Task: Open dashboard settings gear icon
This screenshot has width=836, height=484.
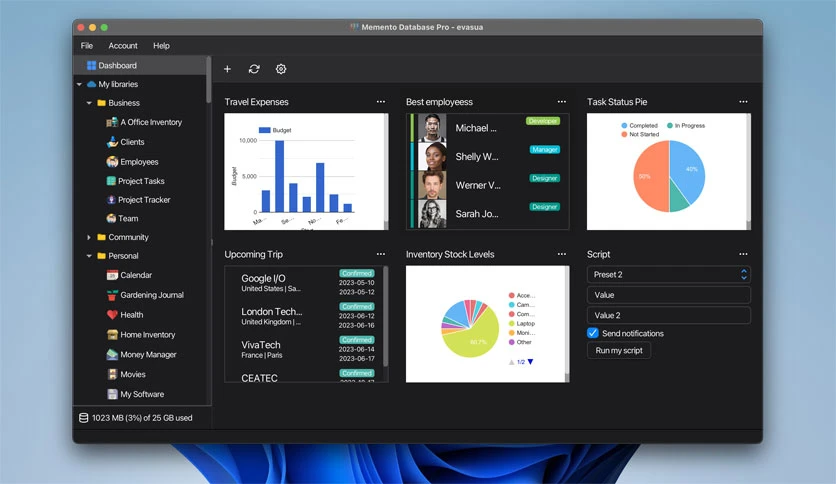Action: [281, 69]
